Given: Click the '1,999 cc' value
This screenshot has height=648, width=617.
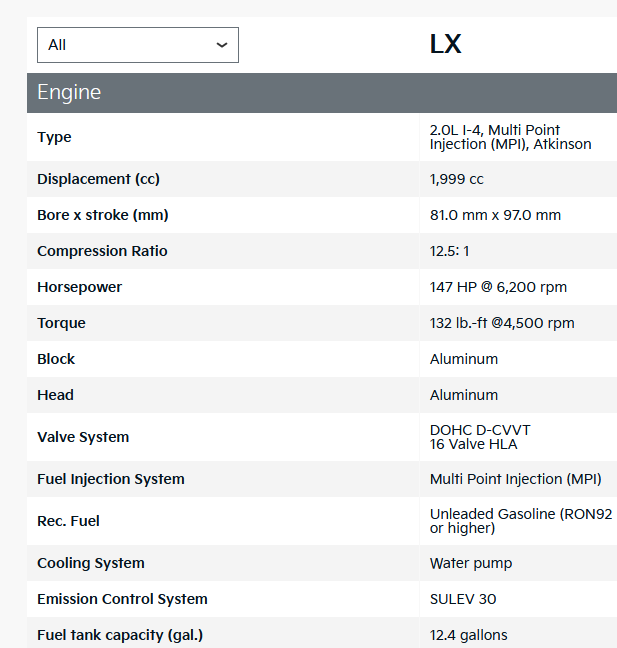Looking at the screenshot, I should point(457,179).
